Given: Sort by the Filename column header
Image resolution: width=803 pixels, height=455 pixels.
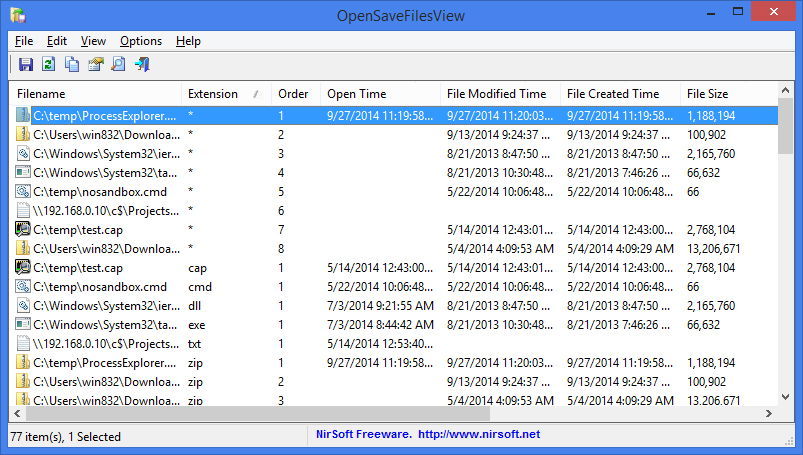Looking at the screenshot, I should [x=96, y=94].
